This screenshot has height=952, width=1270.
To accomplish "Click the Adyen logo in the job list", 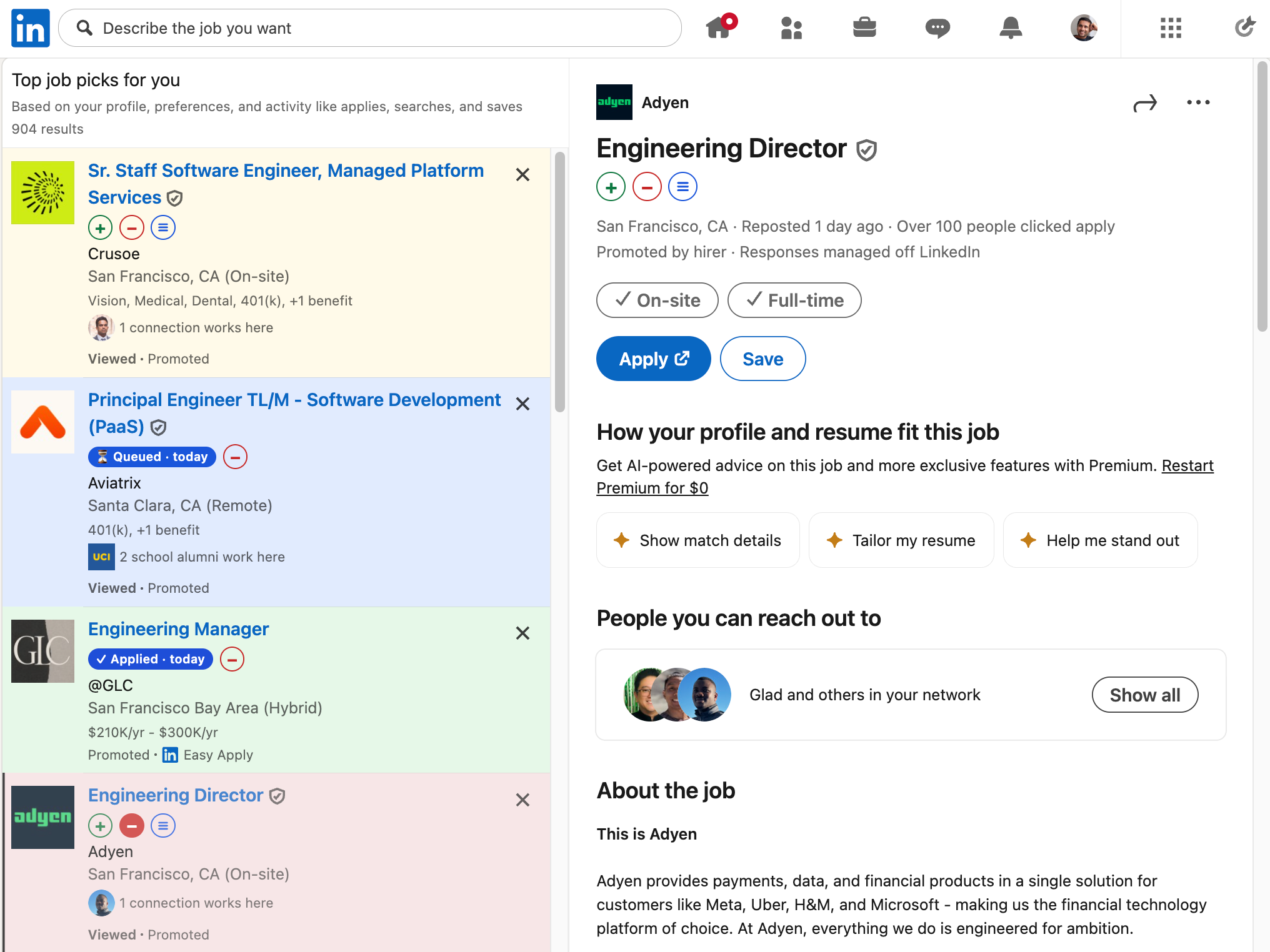I will 42,818.
